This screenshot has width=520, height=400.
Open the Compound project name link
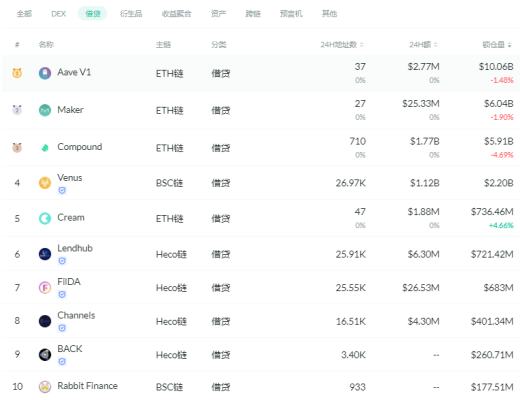[x=80, y=147]
